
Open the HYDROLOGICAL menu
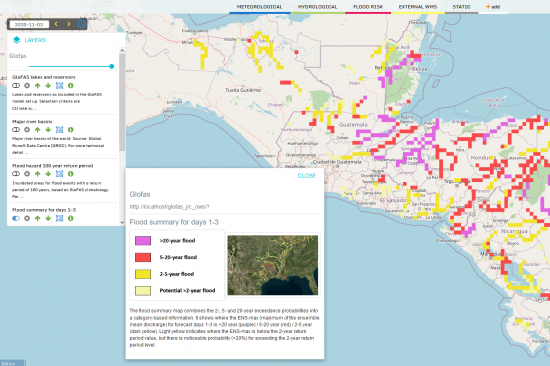click(317, 7)
